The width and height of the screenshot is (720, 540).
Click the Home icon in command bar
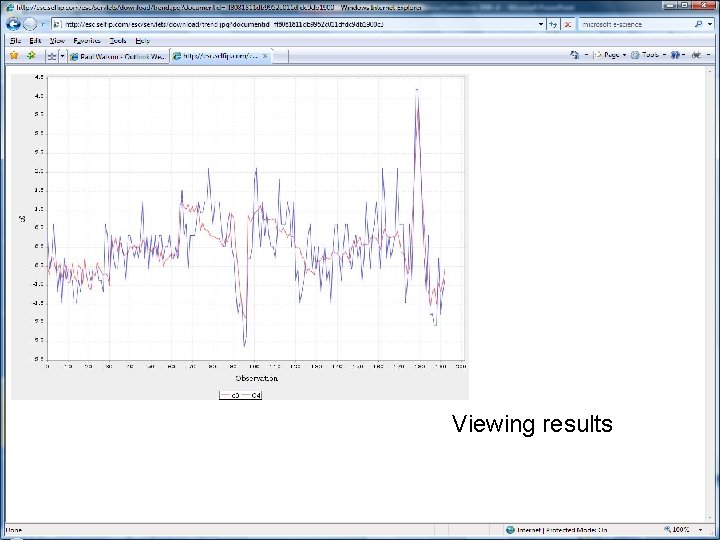[574, 55]
